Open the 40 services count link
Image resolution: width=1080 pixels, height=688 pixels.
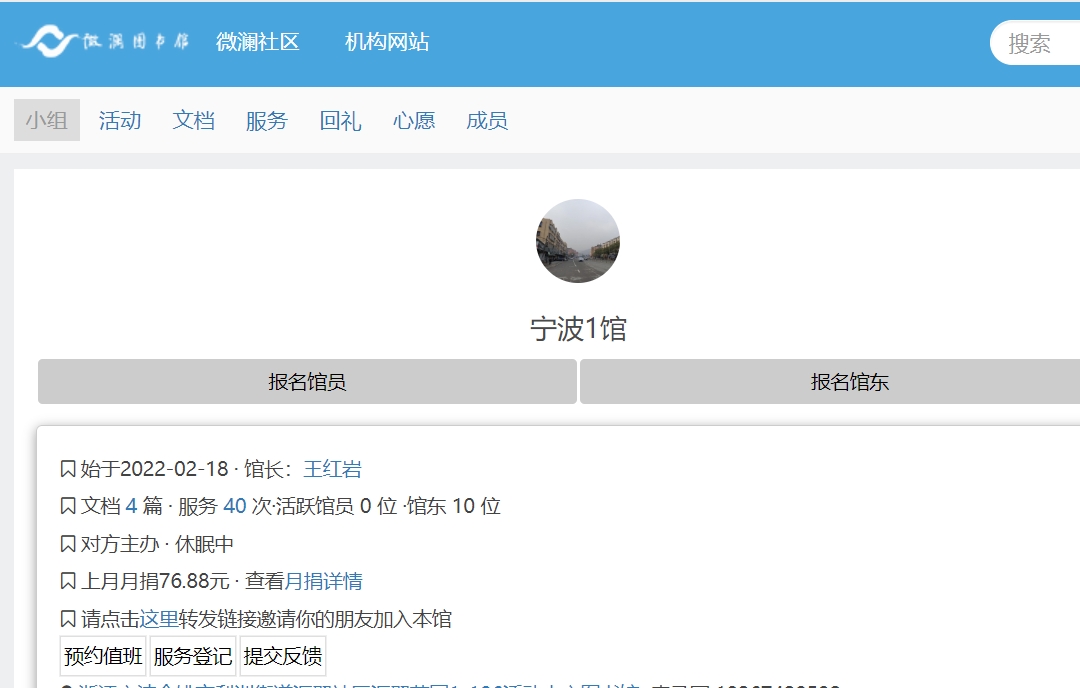tap(235, 506)
